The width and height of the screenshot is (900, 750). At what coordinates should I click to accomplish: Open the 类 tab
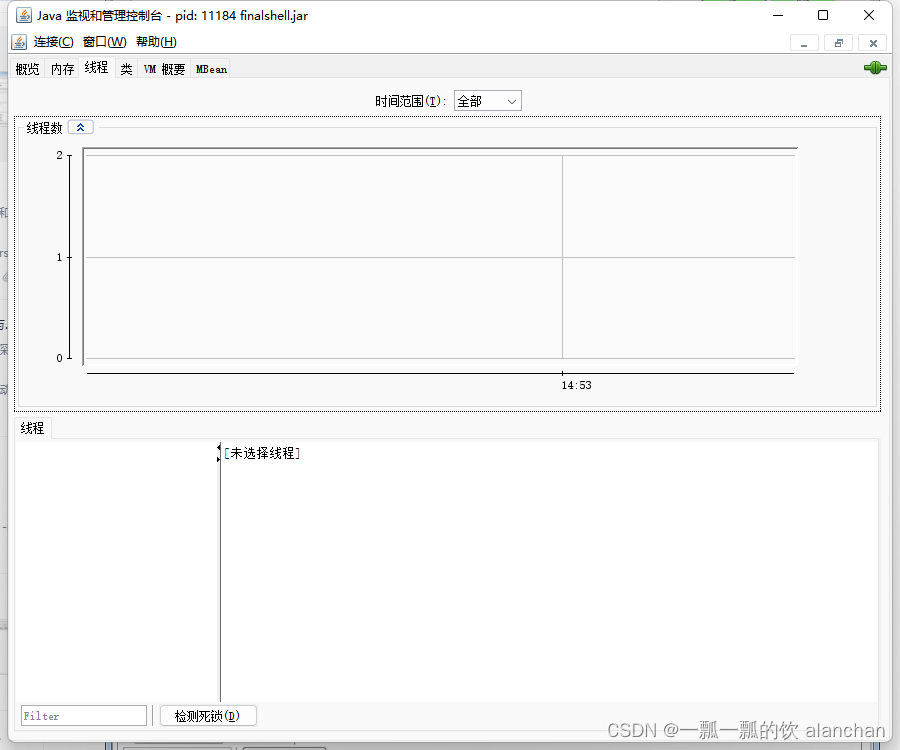click(126, 69)
